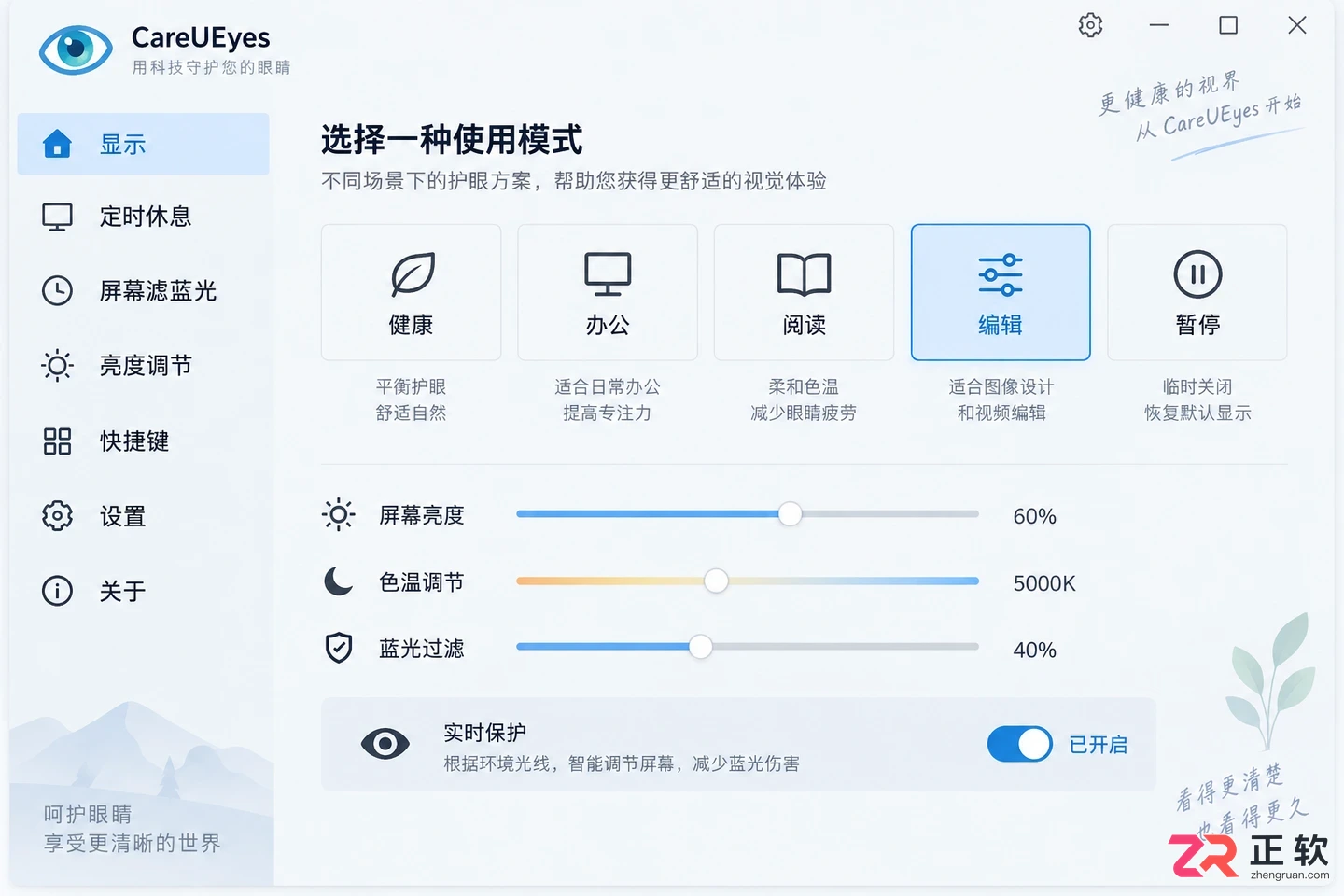The height and width of the screenshot is (896, 1344).
Task: Click the sun icon next to 屏幕亮度
Action: [338, 514]
